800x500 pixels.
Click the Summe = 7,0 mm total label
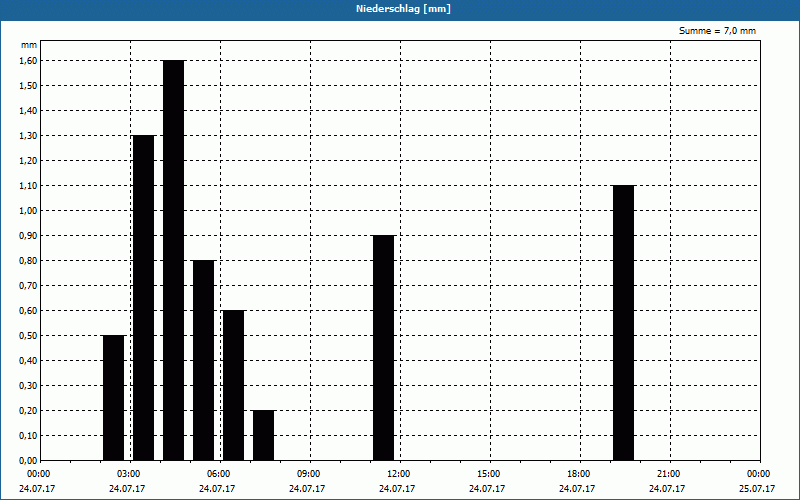(x=717, y=31)
